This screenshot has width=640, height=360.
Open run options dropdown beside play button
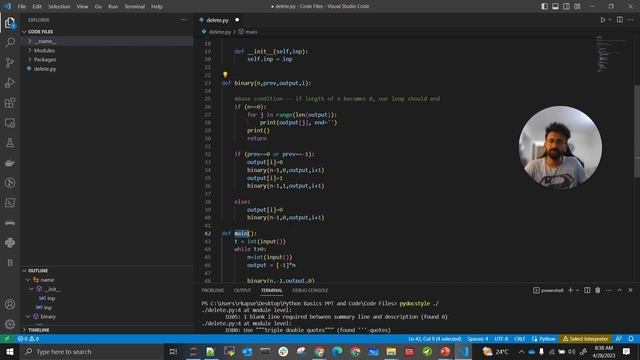click(x=610, y=20)
